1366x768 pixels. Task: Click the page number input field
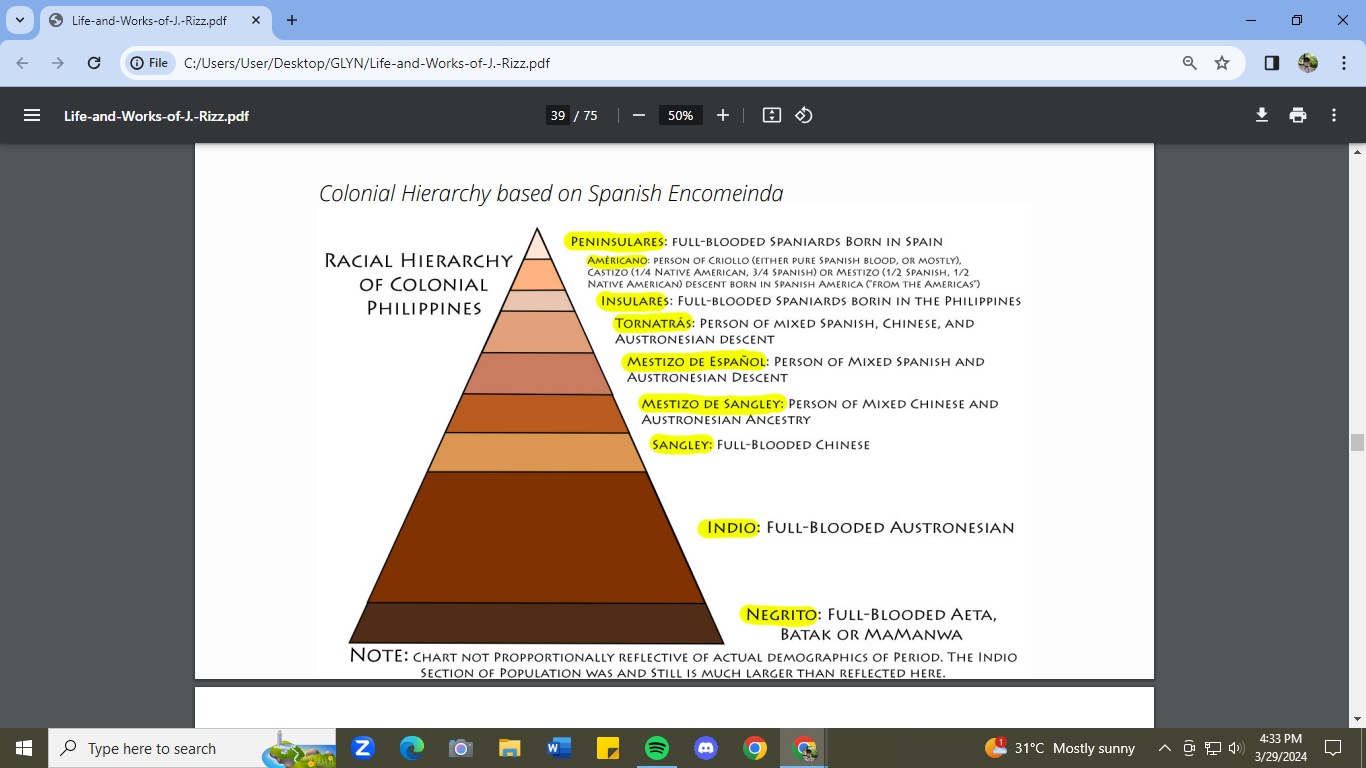tap(558, 115)
